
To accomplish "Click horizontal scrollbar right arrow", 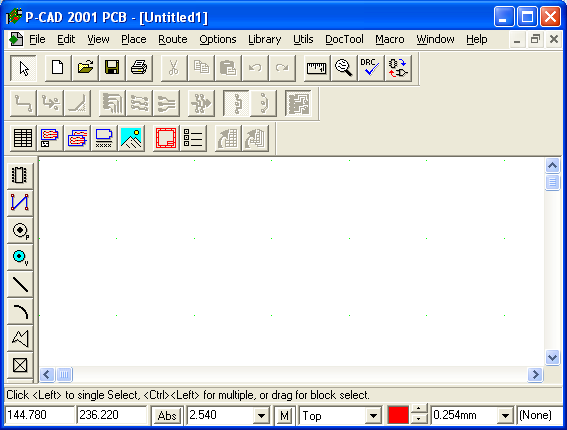I will click(x=535, y=374).
